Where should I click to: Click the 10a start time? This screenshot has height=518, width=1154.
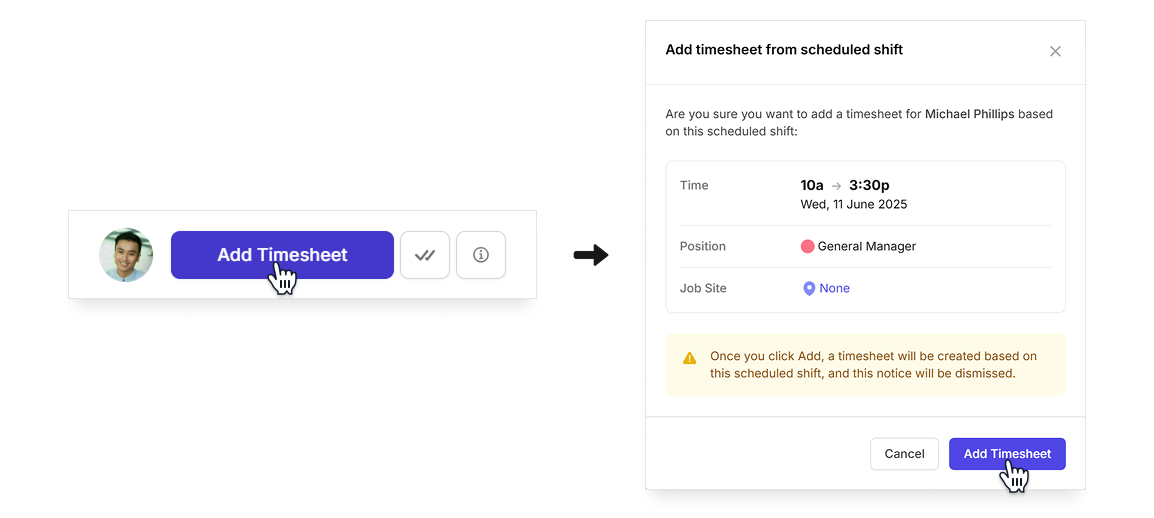tap(812, 185)
